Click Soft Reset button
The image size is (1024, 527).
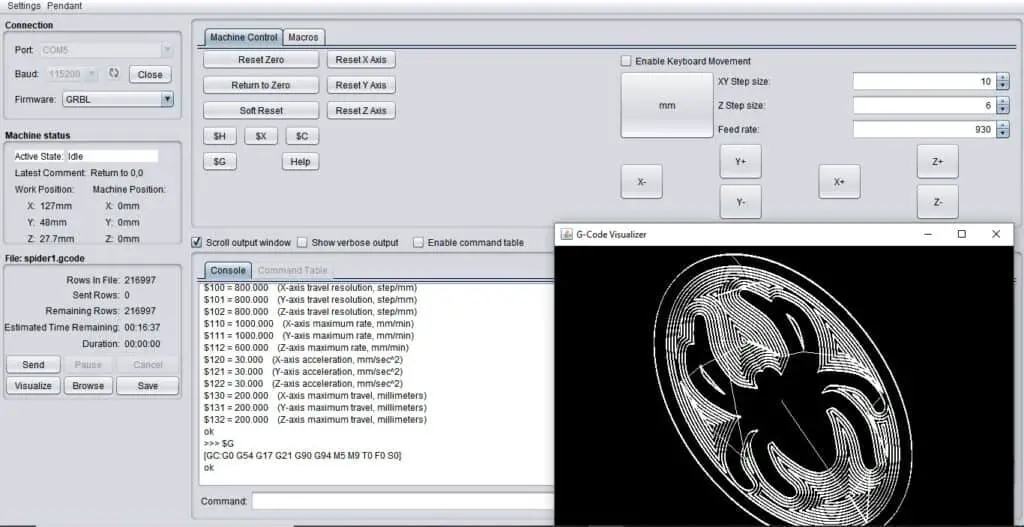tap(261, 110)
